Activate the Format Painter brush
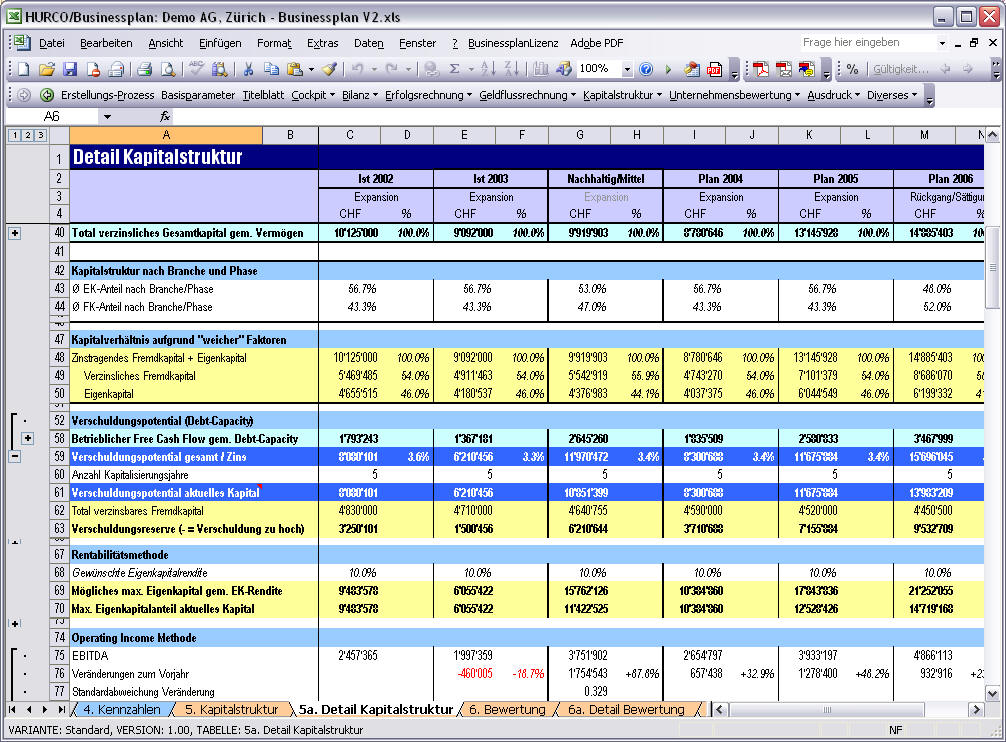The width and height of the screenshot is (1006, 742). [x=330, y=69]
